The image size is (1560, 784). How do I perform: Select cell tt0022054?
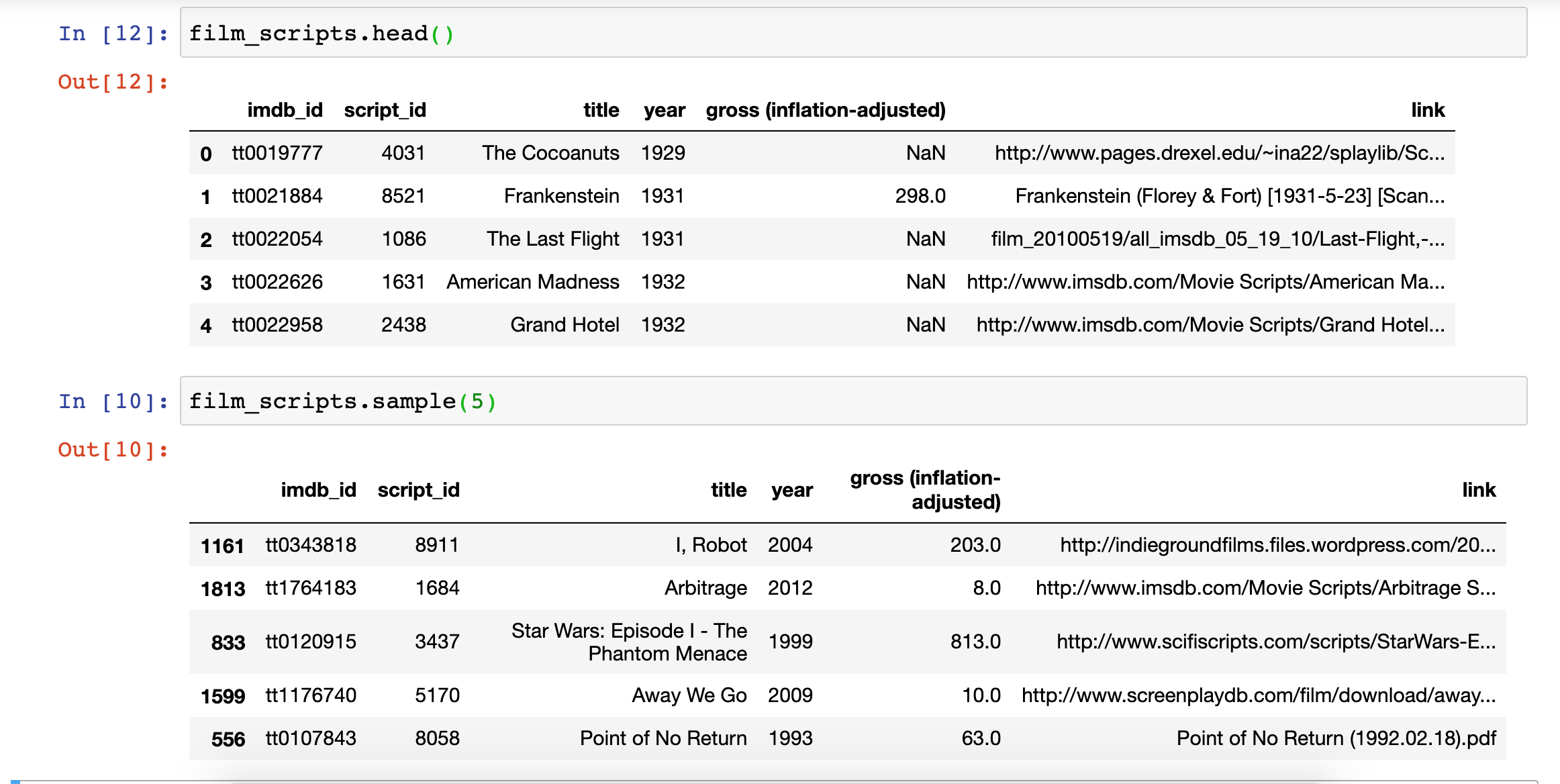pyautogui.click(x=277, y=239)
